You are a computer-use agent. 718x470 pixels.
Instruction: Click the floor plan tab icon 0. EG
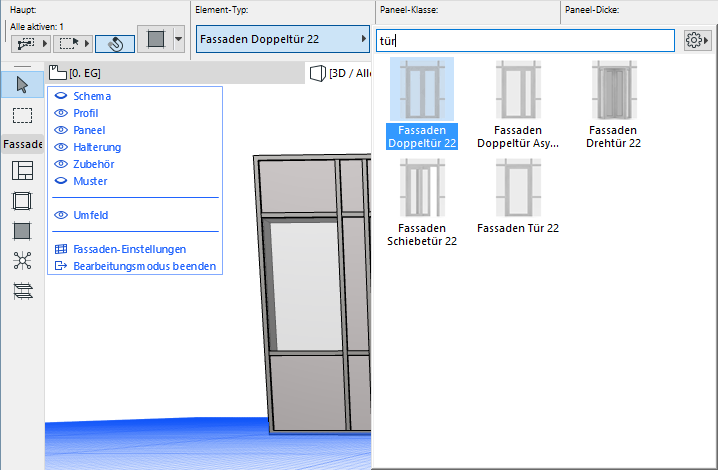point(58,72)
